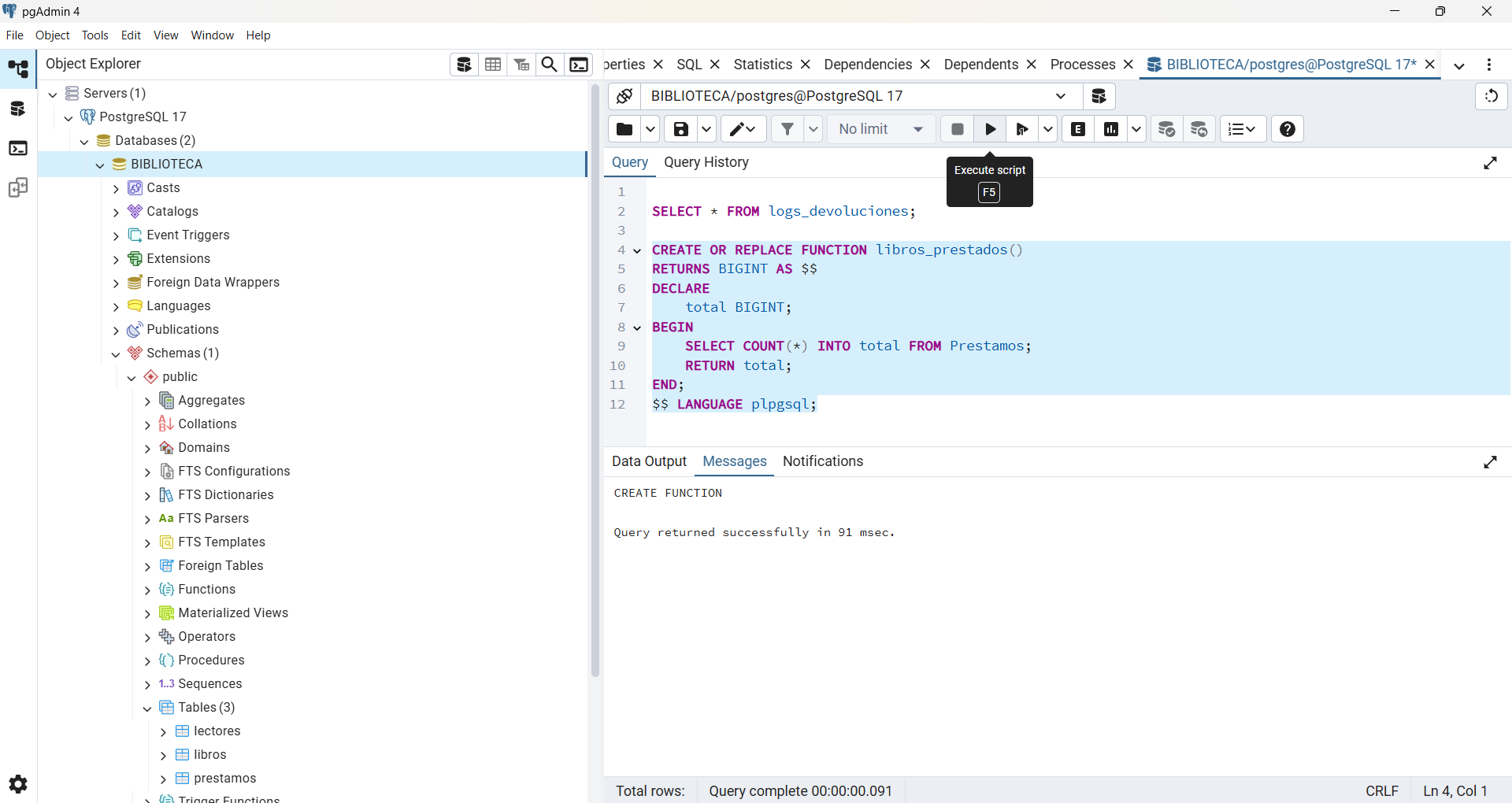Expand the Functions tree node
Viewport: 1512px width, 803px height.
point(147,590)
